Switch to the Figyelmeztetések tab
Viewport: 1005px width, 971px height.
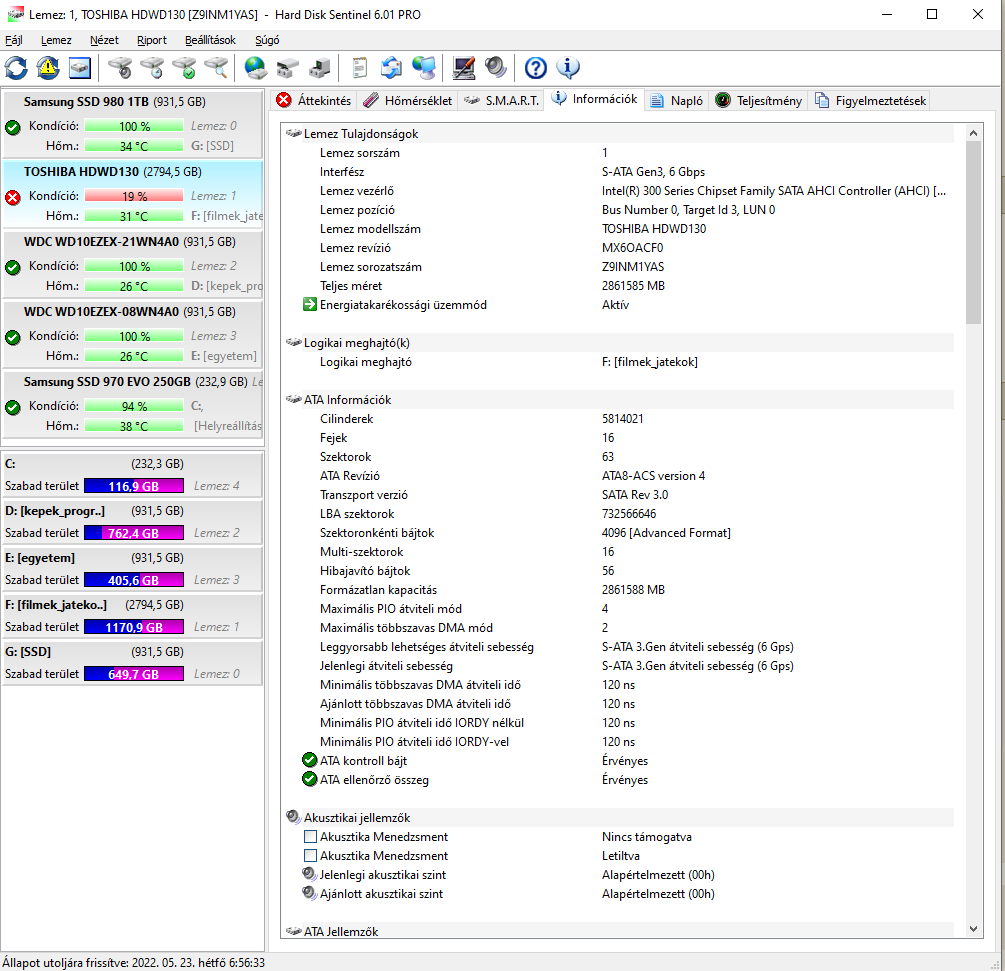point(870,101)
